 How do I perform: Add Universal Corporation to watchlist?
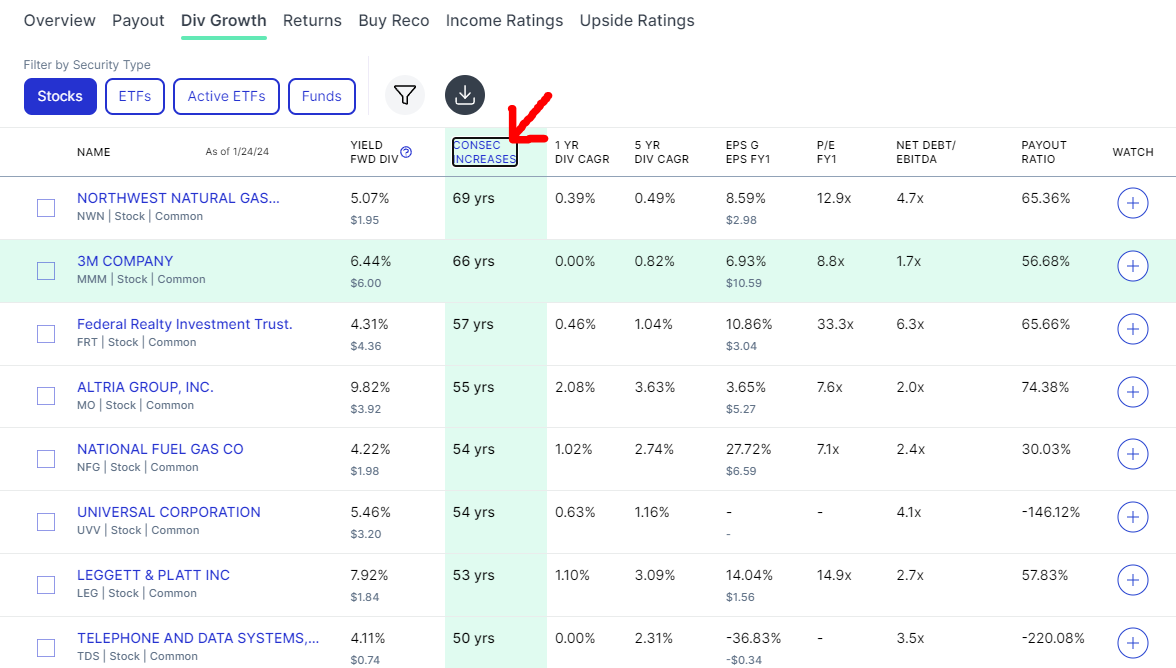1132,517
